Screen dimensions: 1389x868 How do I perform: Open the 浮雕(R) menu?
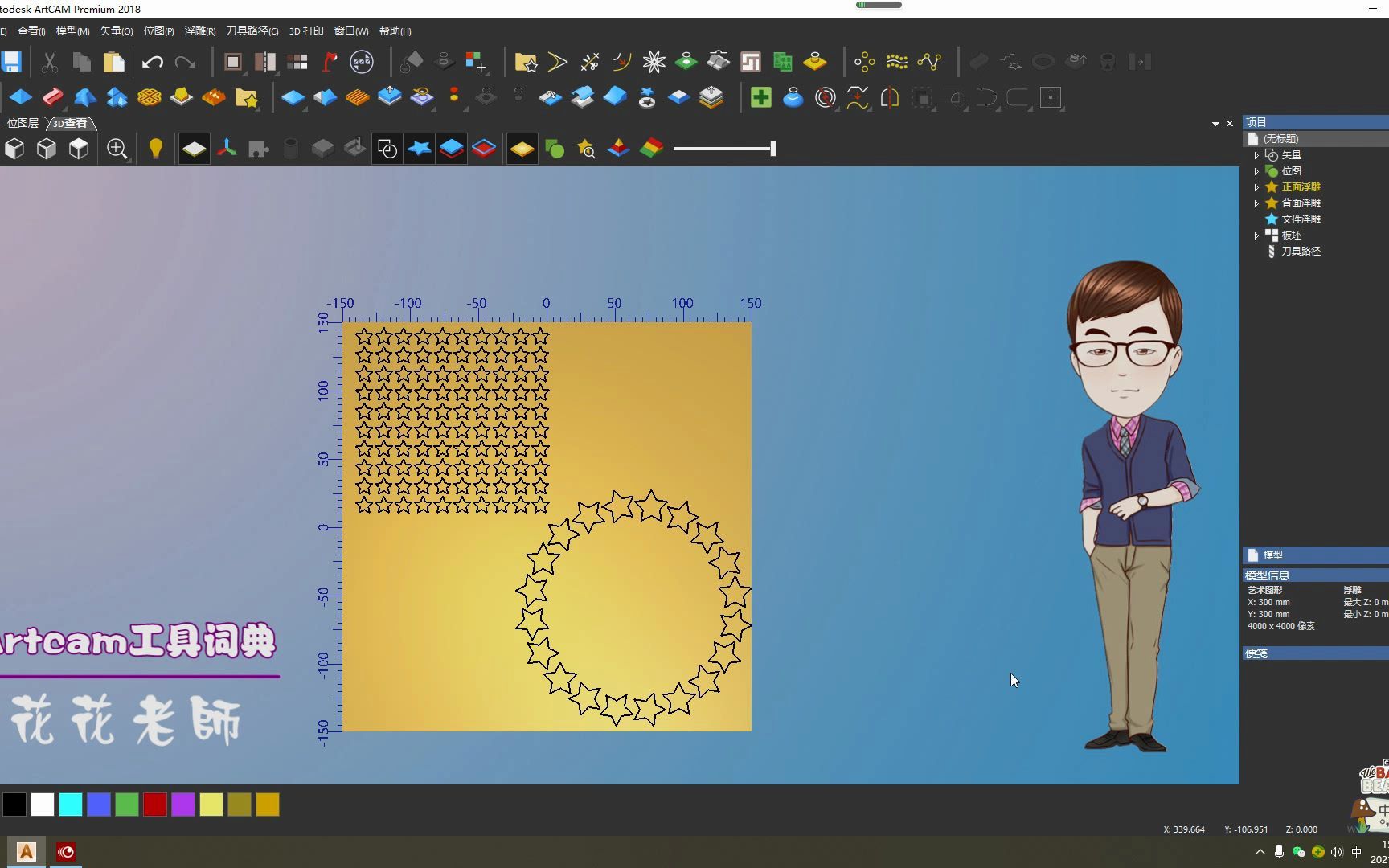[200, 31]
